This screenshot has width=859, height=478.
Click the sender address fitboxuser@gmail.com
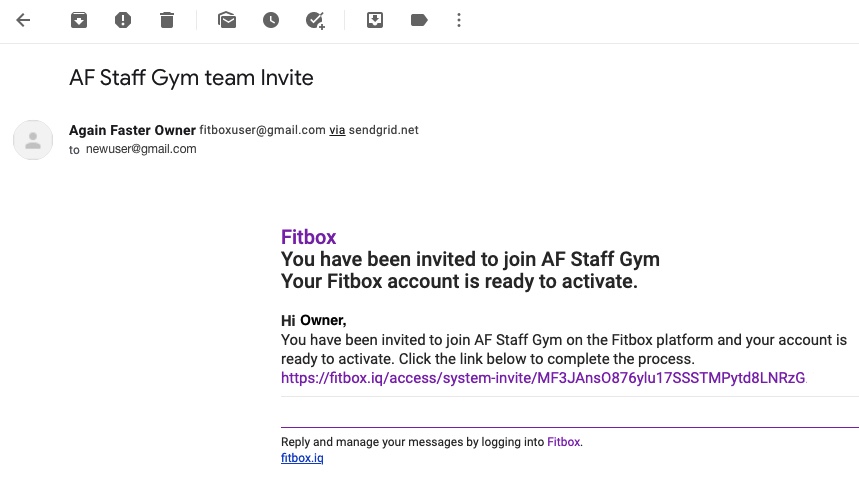coord(262,130)
